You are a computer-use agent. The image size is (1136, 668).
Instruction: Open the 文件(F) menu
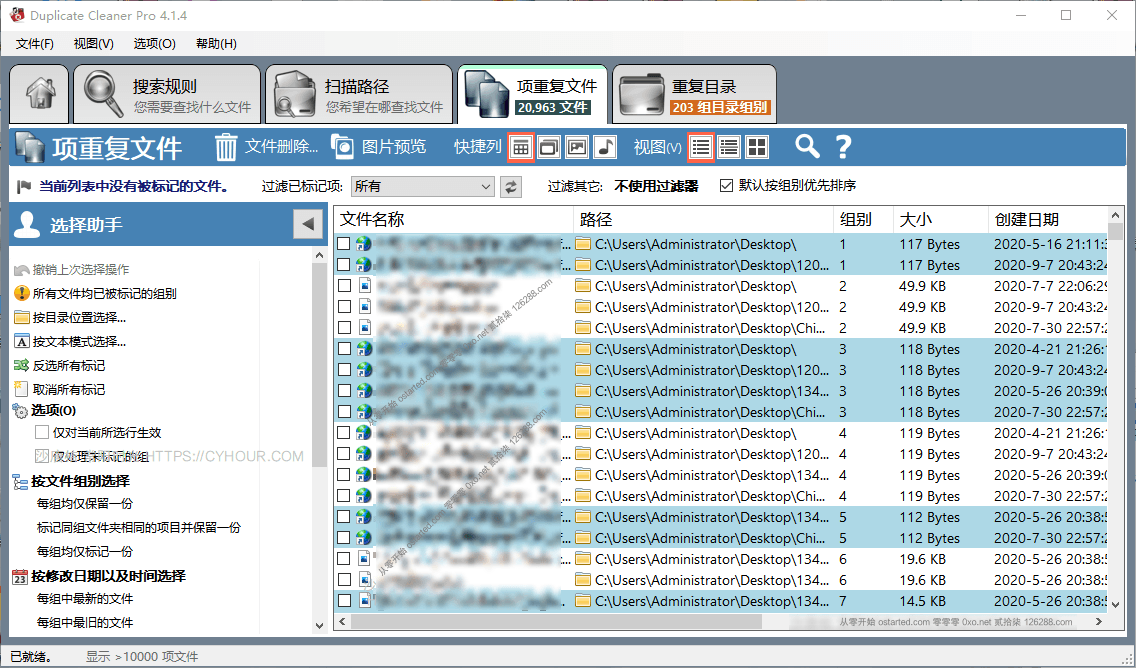pyautogui.click(x=35, y=43)
